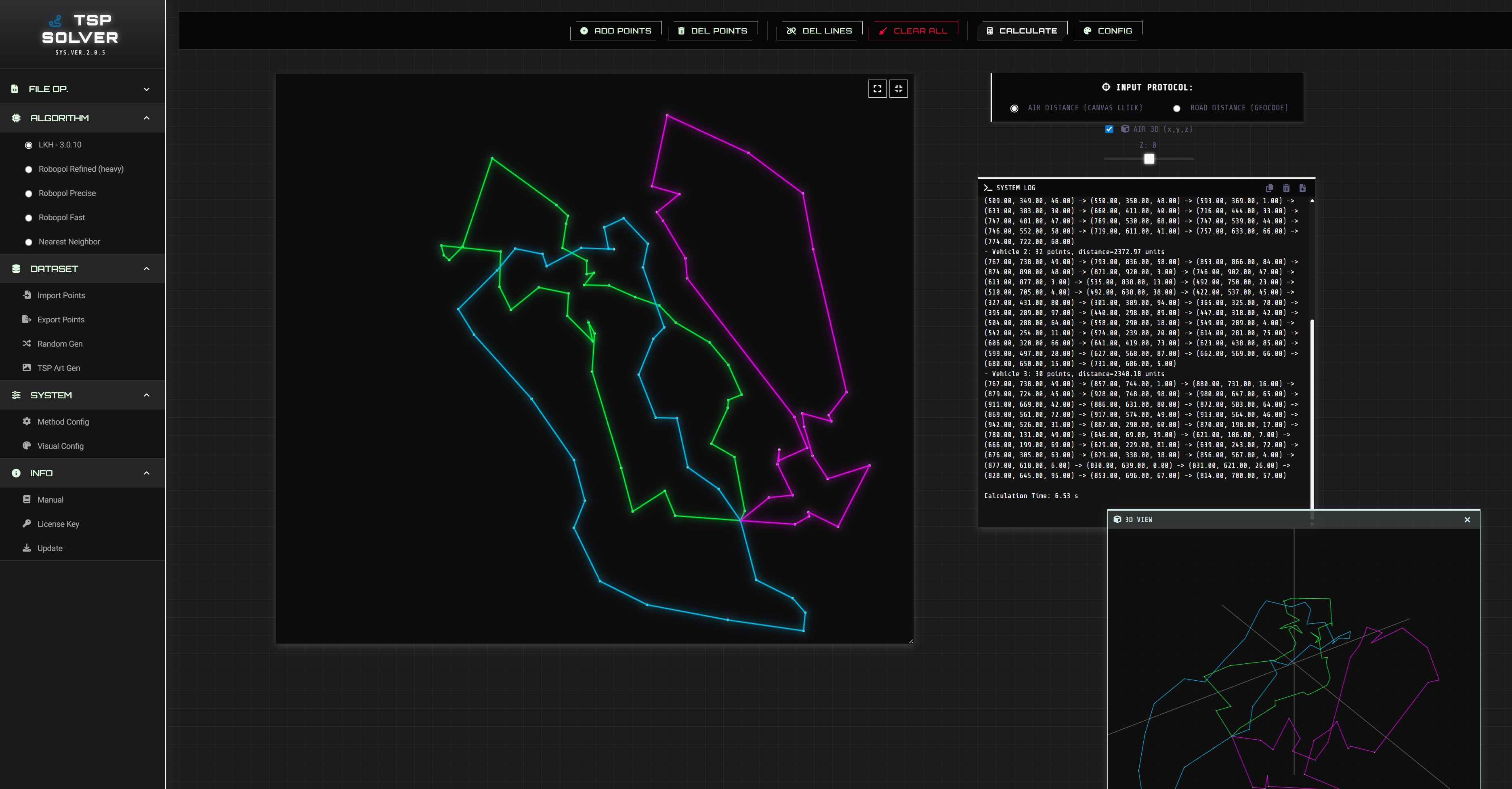Collapse the DATASET section chevron

146,269
